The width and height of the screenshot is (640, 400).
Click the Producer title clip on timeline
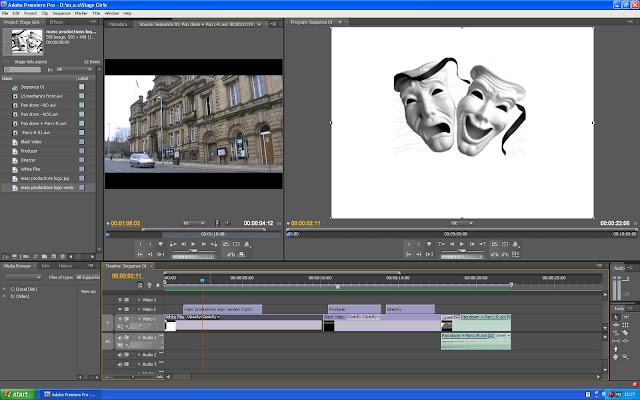click(x=354, y=309)
